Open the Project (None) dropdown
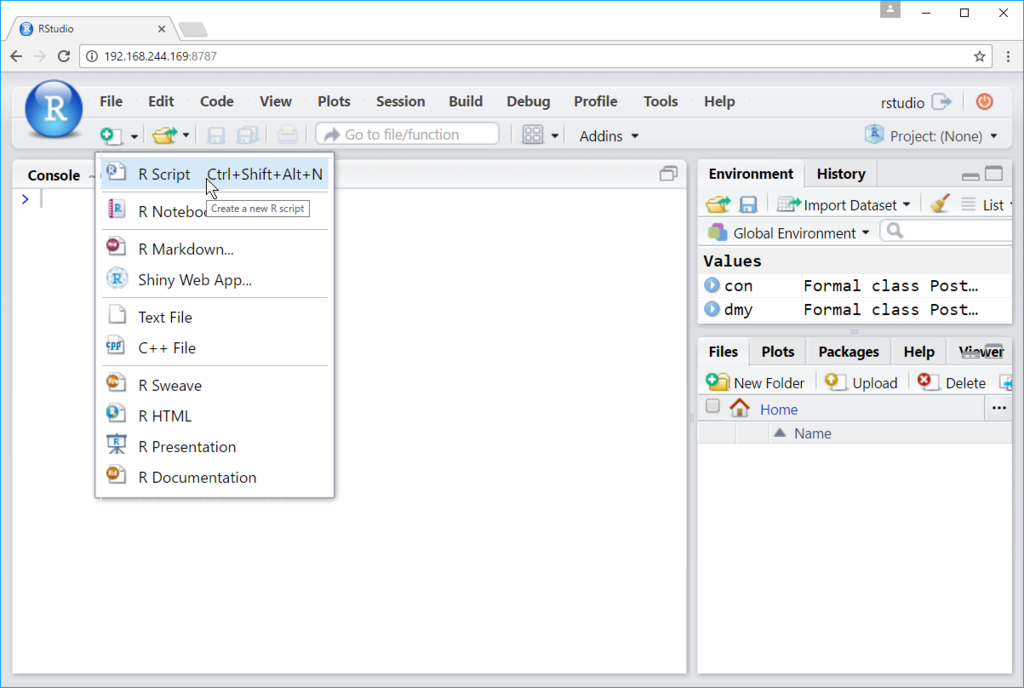The image size is (1024, 688). click(931, 136)
